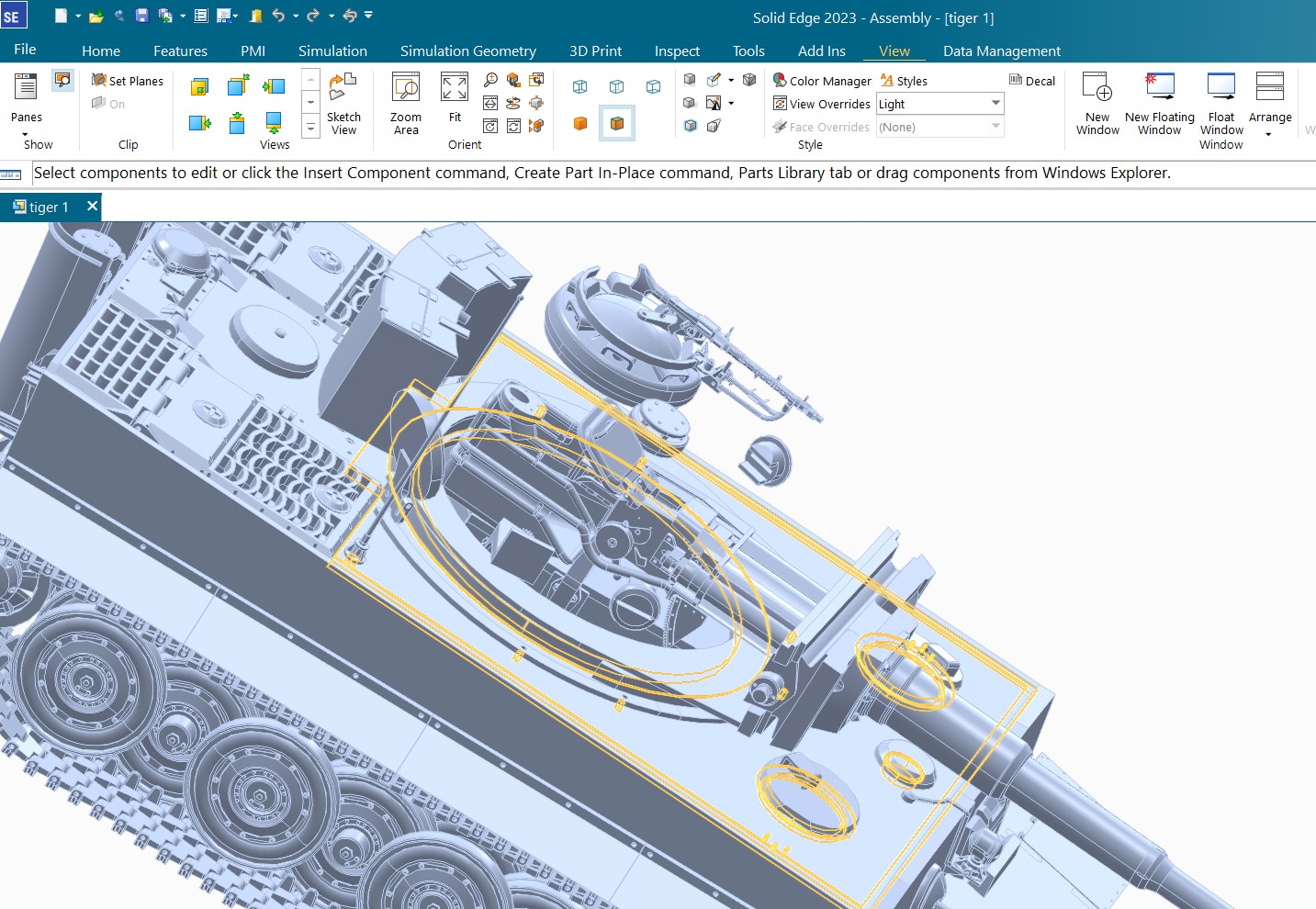Open the Sketch View command

343,103
